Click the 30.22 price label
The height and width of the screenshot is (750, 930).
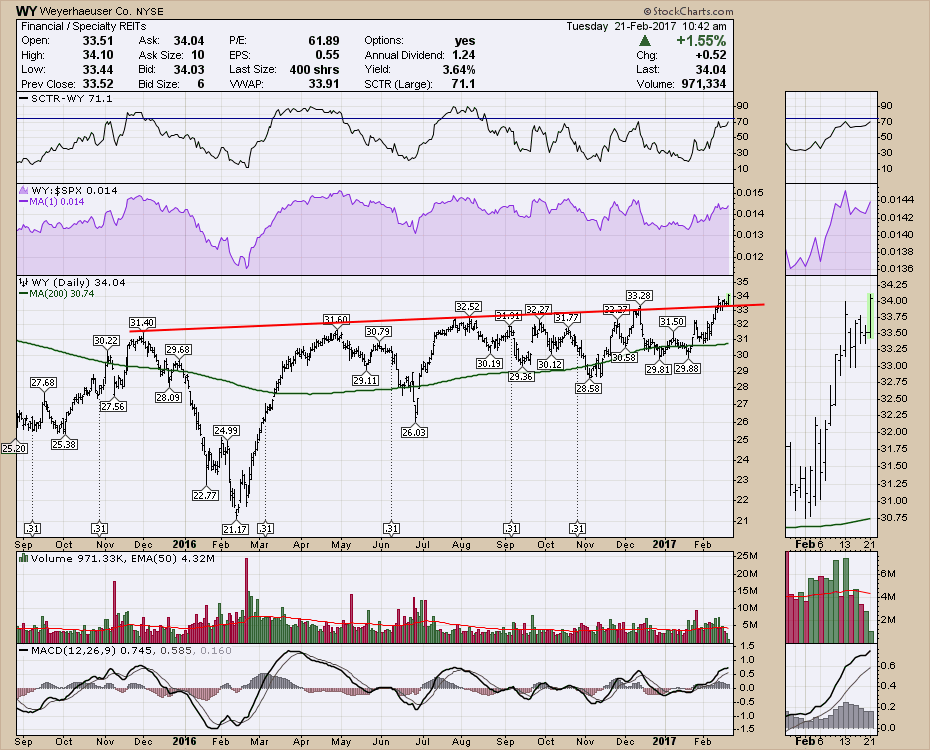point(106,340)
